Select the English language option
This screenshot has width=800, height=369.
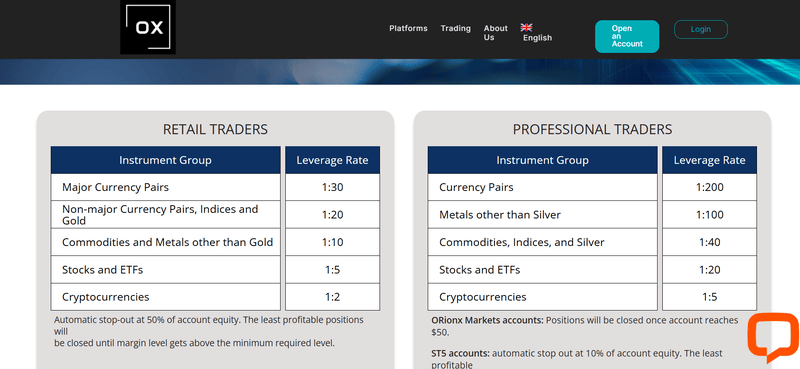(537, 38)
